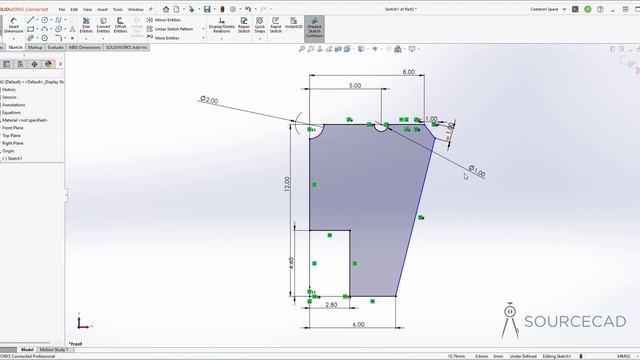Image resolution: width=640 pixels, height=360 pixels.
Task: Click the Zoom to Area icon
Action: [311, 49]
